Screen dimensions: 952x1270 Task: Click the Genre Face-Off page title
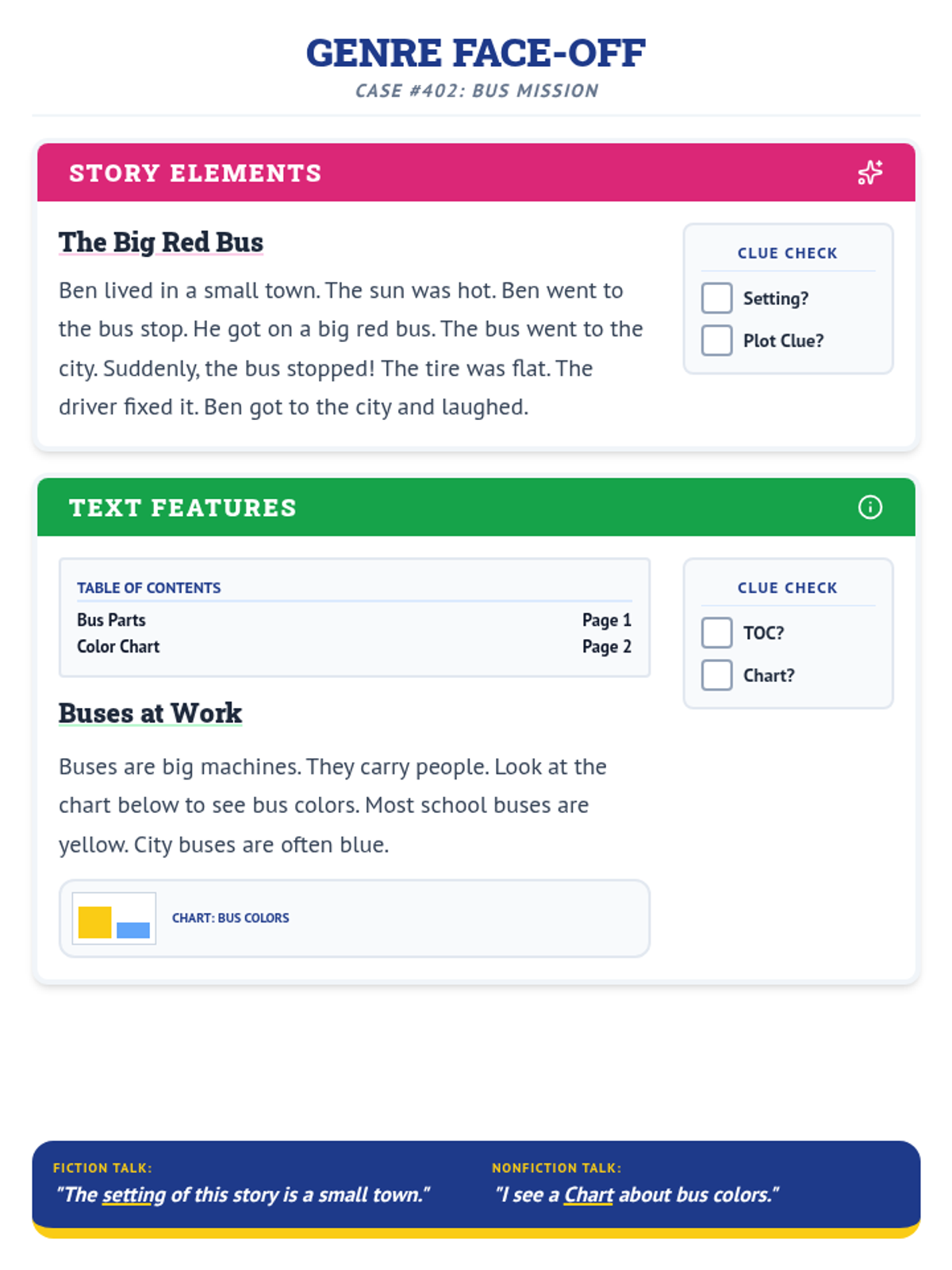point(476,53)
